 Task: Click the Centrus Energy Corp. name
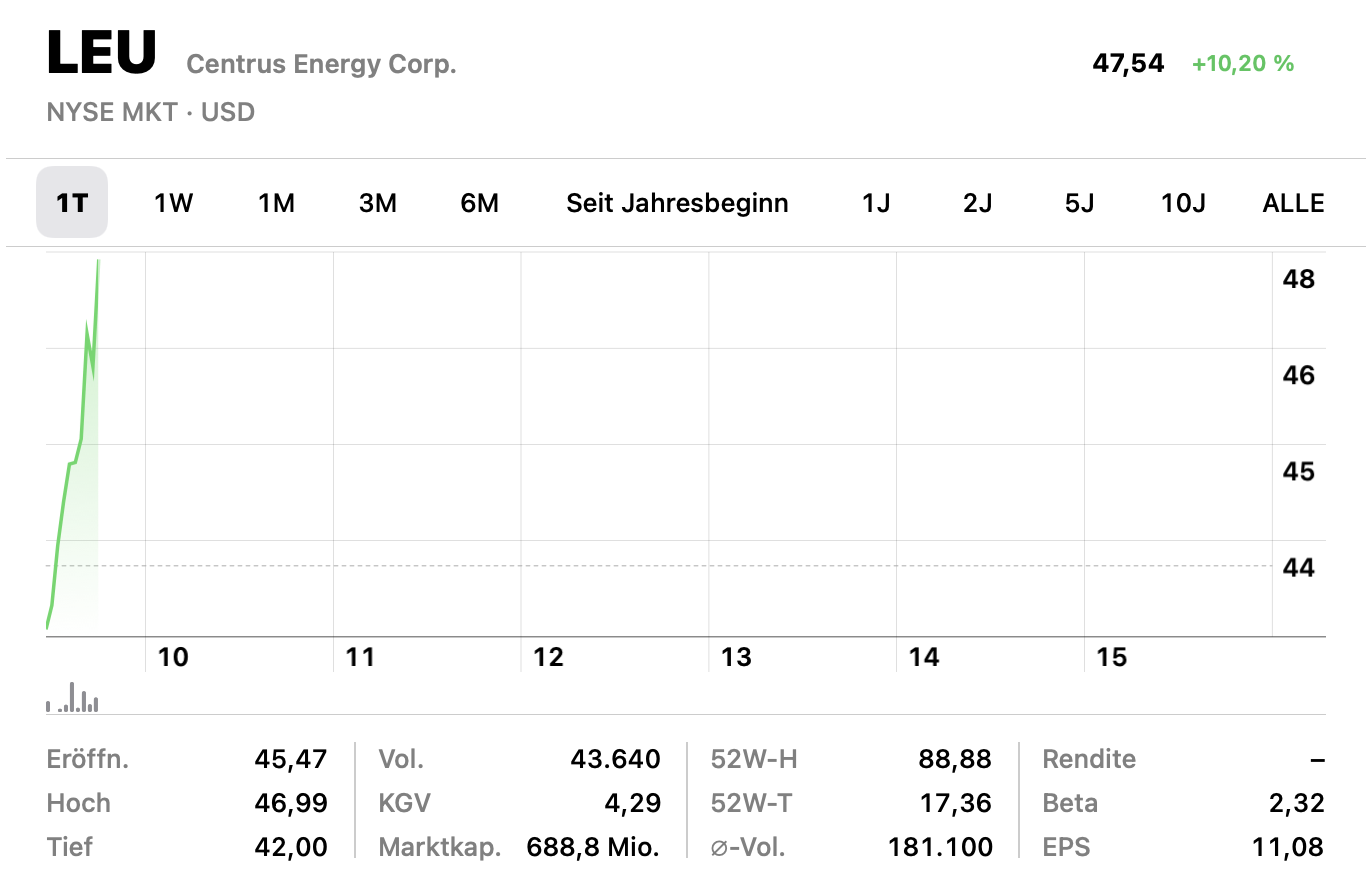coord(321,64)
